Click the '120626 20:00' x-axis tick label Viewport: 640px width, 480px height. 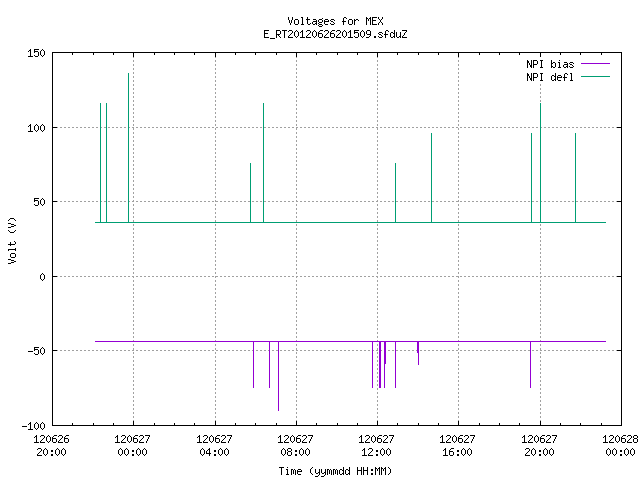[51, 446]
